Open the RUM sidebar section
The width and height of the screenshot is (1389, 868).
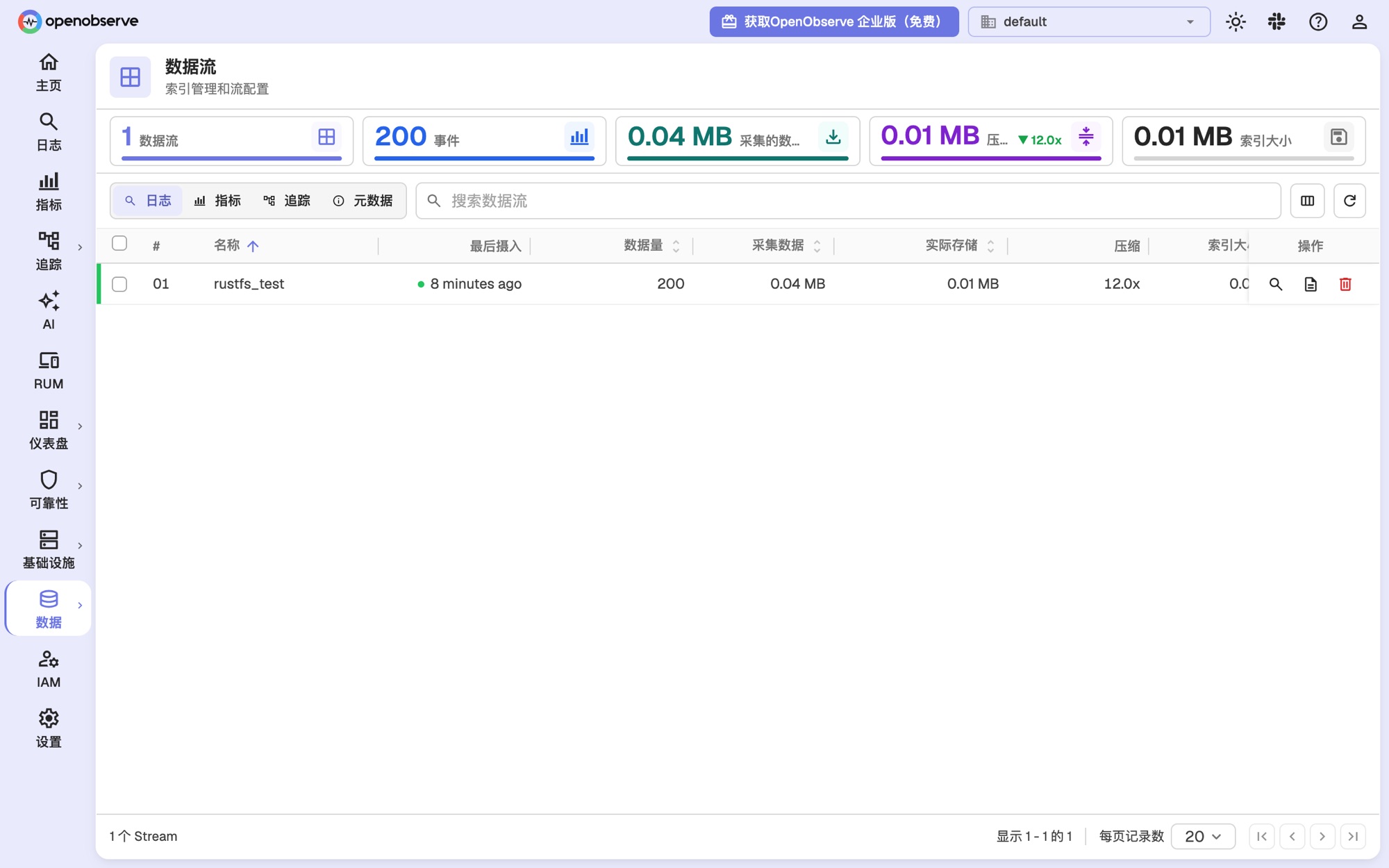(x=49, y=371)
